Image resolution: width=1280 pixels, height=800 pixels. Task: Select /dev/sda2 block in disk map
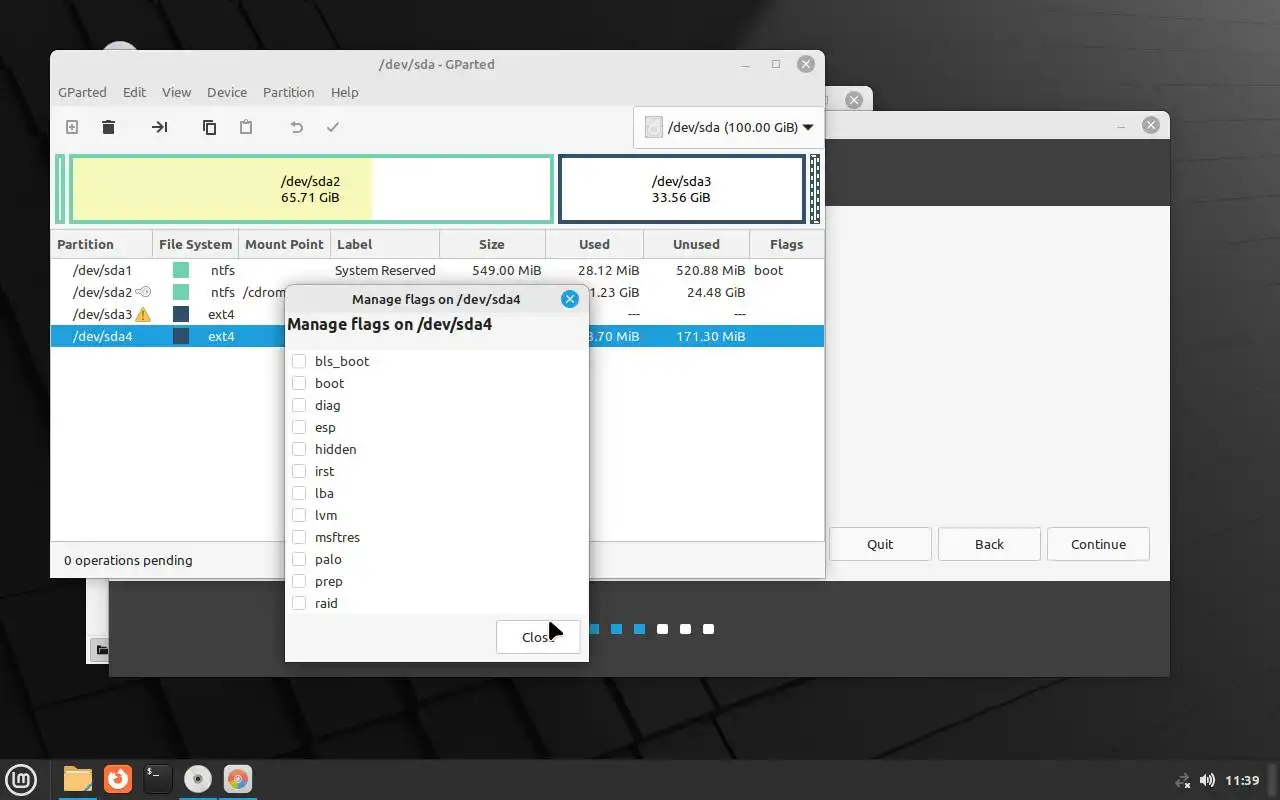tap(310, 189)
